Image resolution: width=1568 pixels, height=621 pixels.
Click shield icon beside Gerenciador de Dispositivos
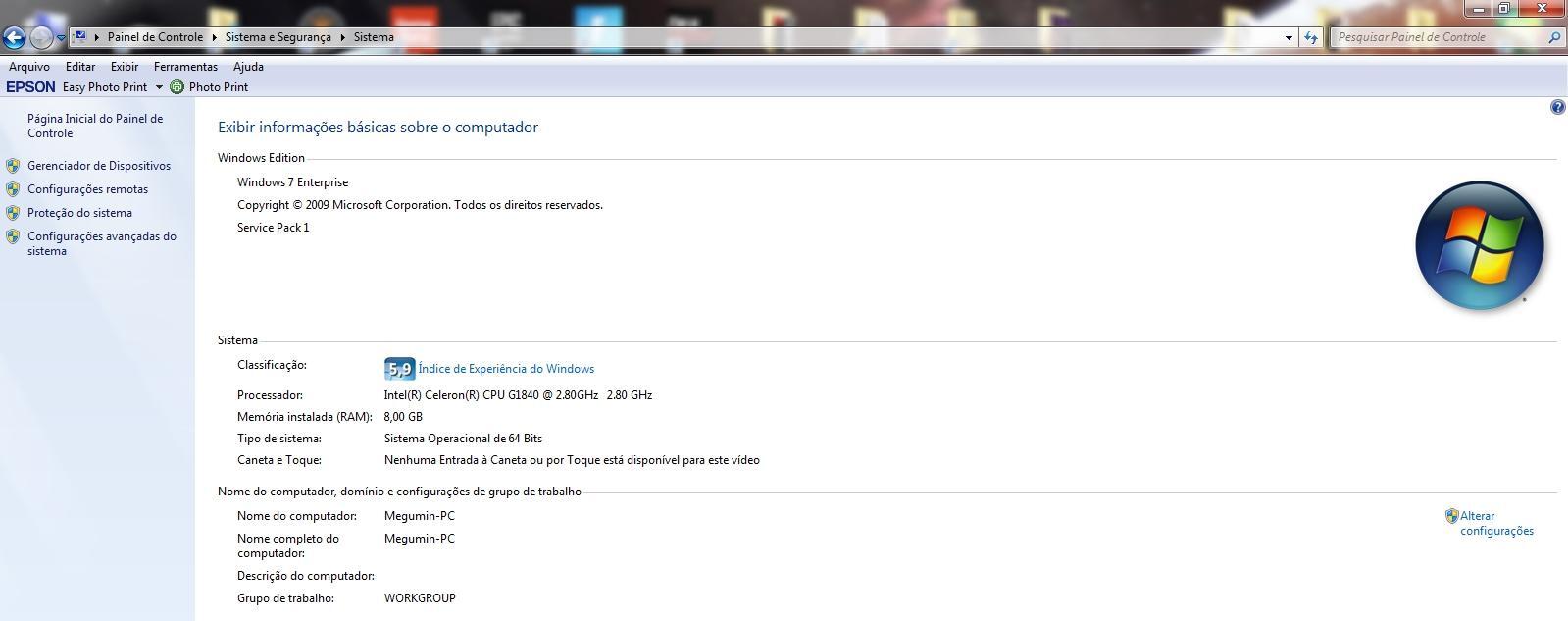(x=13, y=166)
